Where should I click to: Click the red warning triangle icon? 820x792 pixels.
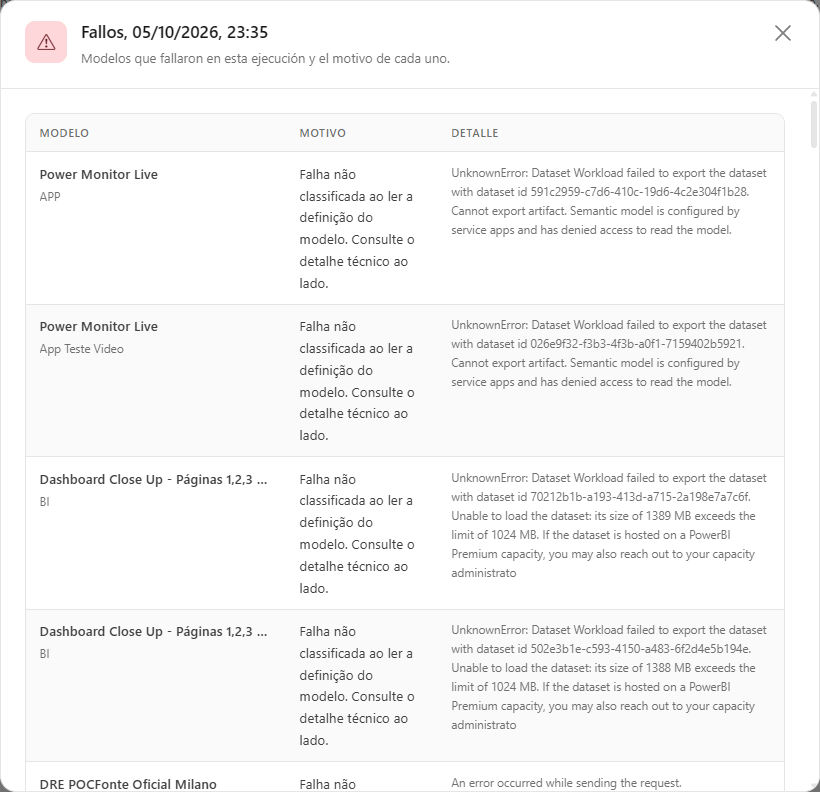pos(46,42)
